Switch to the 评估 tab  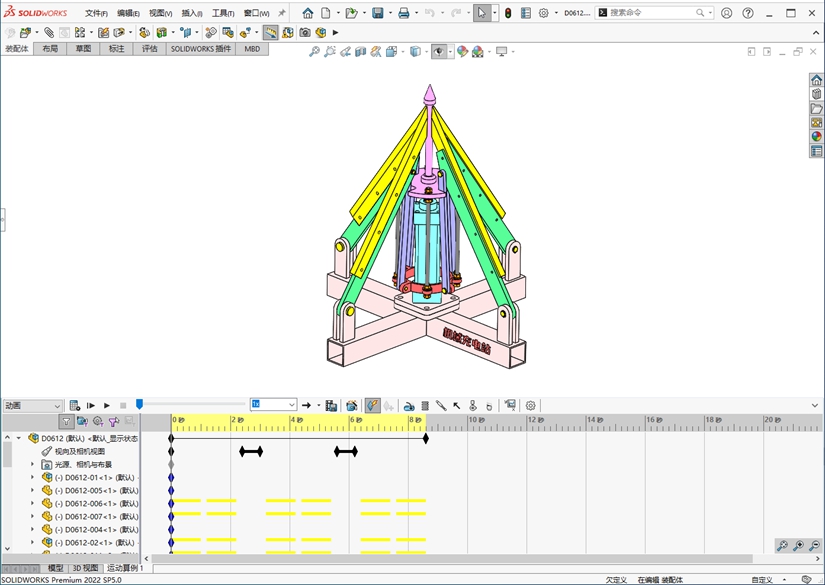pos(149,48)
